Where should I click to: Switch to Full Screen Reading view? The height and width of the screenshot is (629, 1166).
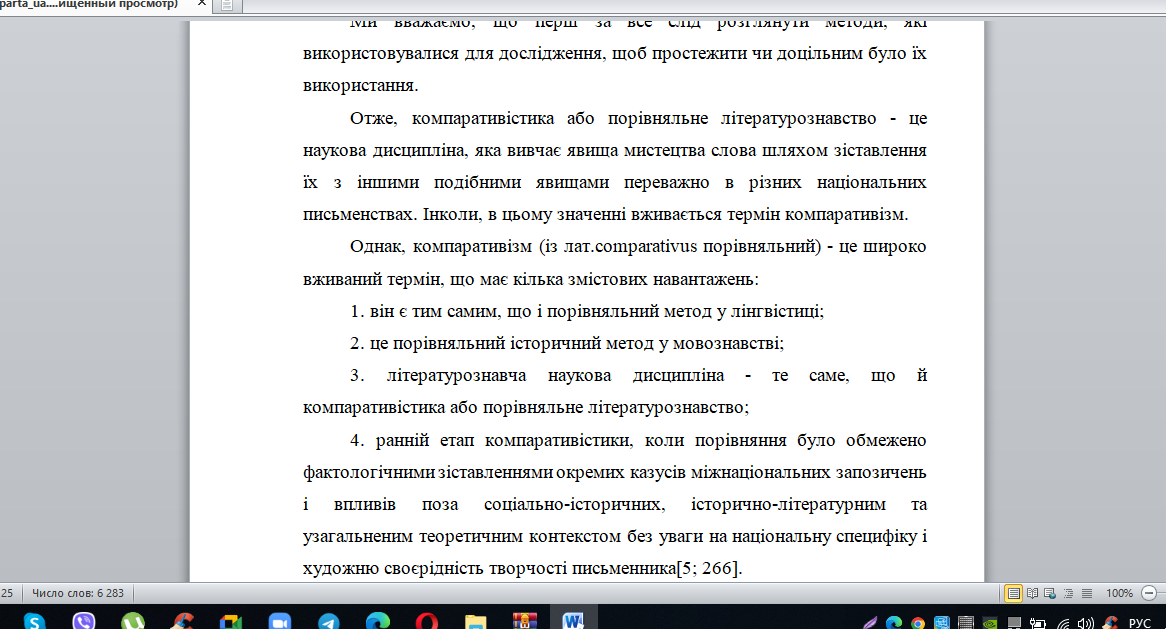tap(1032, 593)
